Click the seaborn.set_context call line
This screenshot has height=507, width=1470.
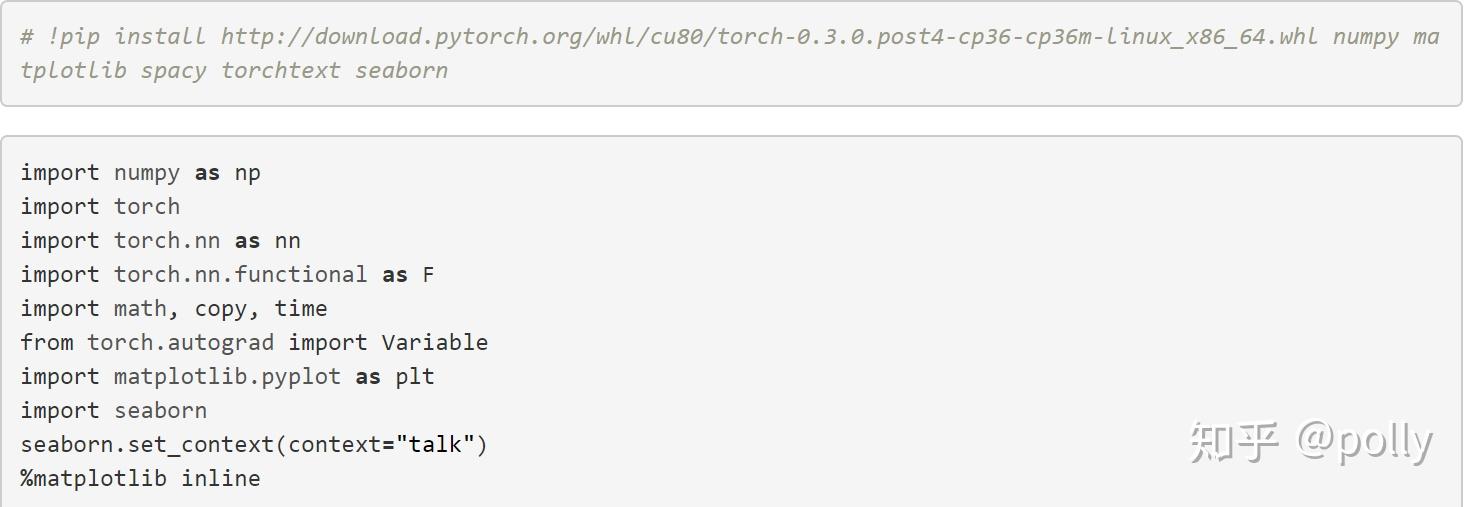pyautogui.click(x=254, y=445)
